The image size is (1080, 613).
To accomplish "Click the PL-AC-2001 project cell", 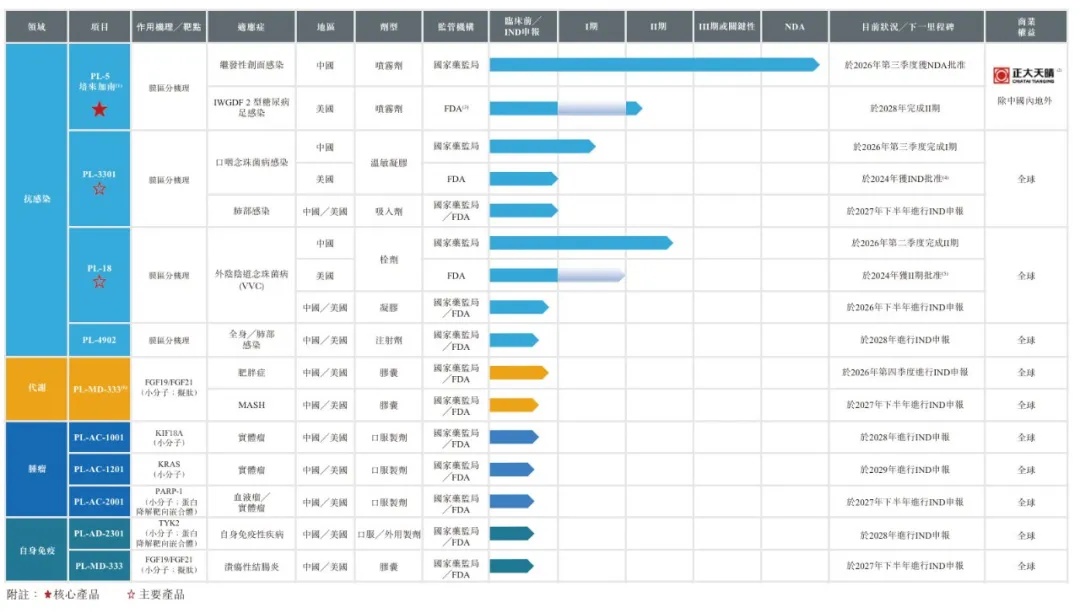I will click(99, 502).
